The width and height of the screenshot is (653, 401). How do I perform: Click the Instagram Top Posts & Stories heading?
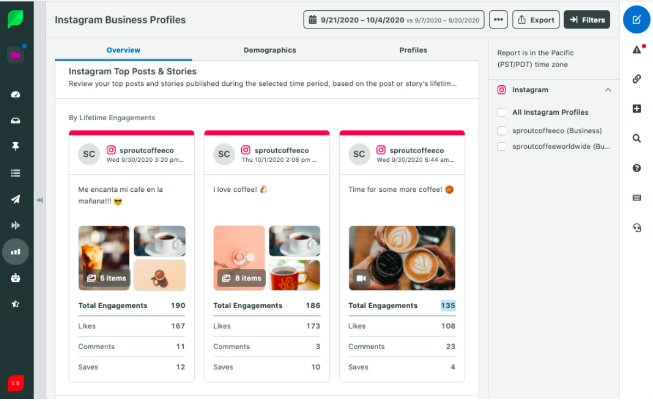[132, 71]
